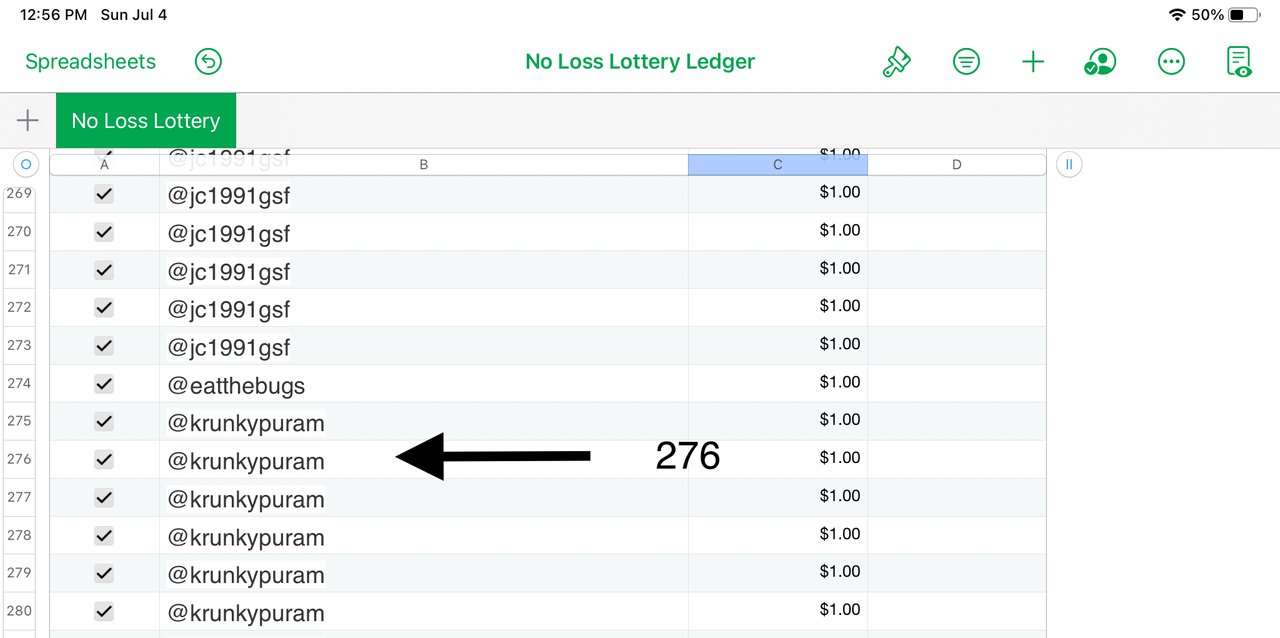The image size is (1280, 638).
Task: Tap the Insert plus icon in toolbar
Action: click(1033, 62)
